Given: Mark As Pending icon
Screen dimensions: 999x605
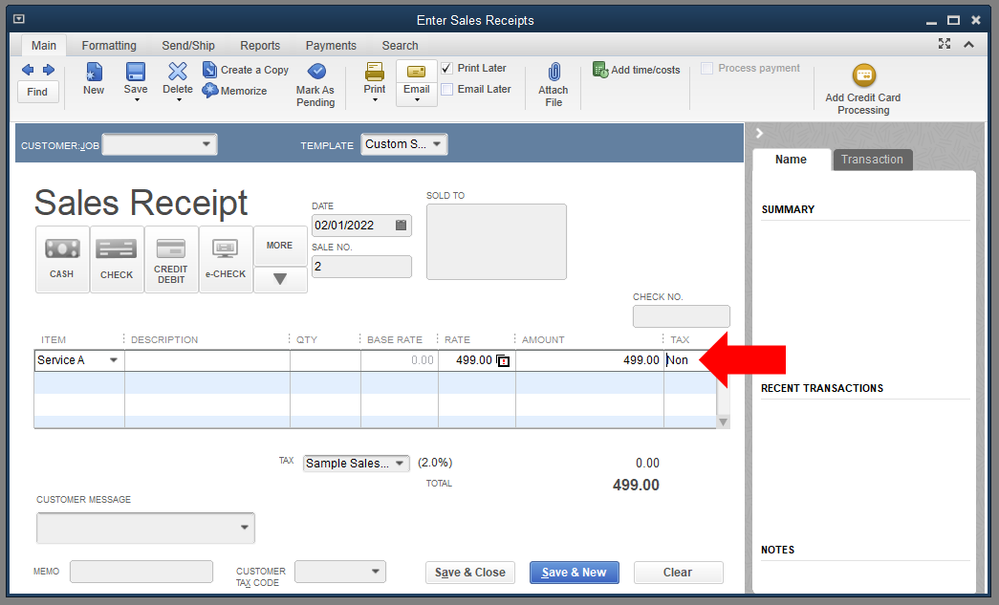Looking at the screenshot, I should 316,71.
